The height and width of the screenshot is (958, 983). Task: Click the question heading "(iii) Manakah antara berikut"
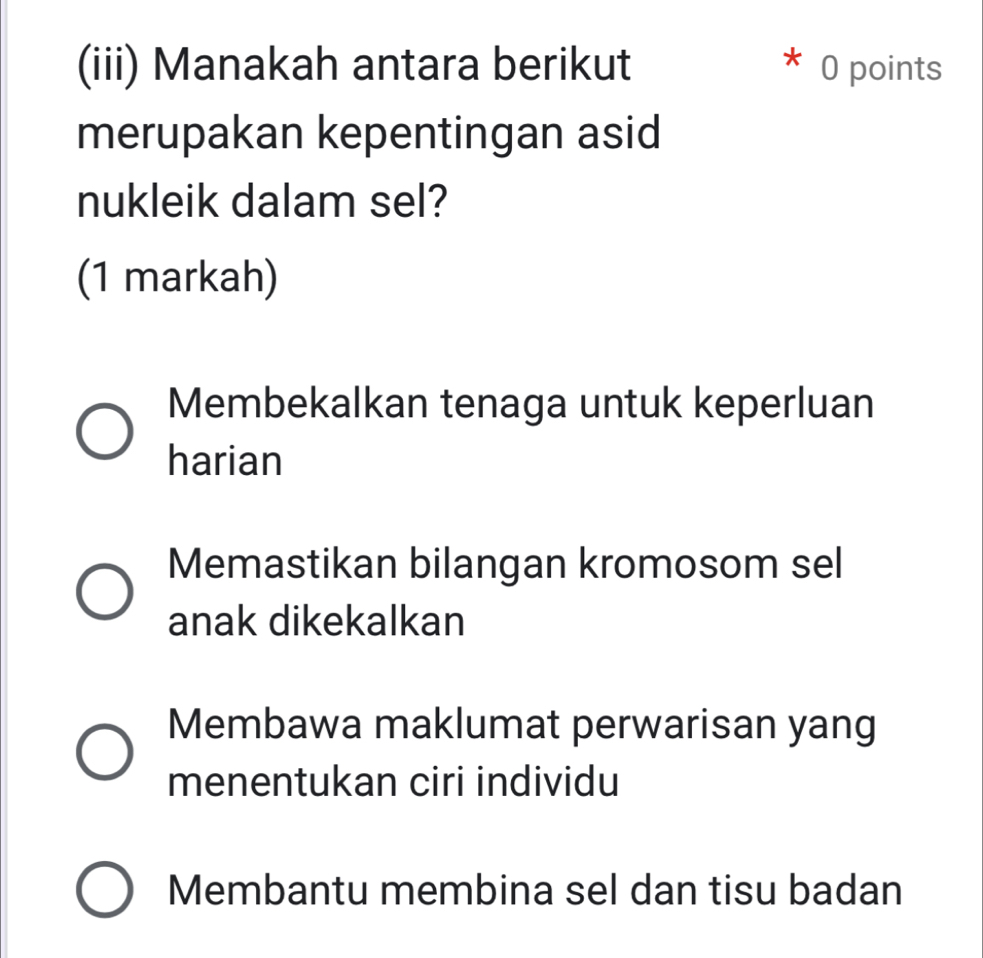pos(353,67)
